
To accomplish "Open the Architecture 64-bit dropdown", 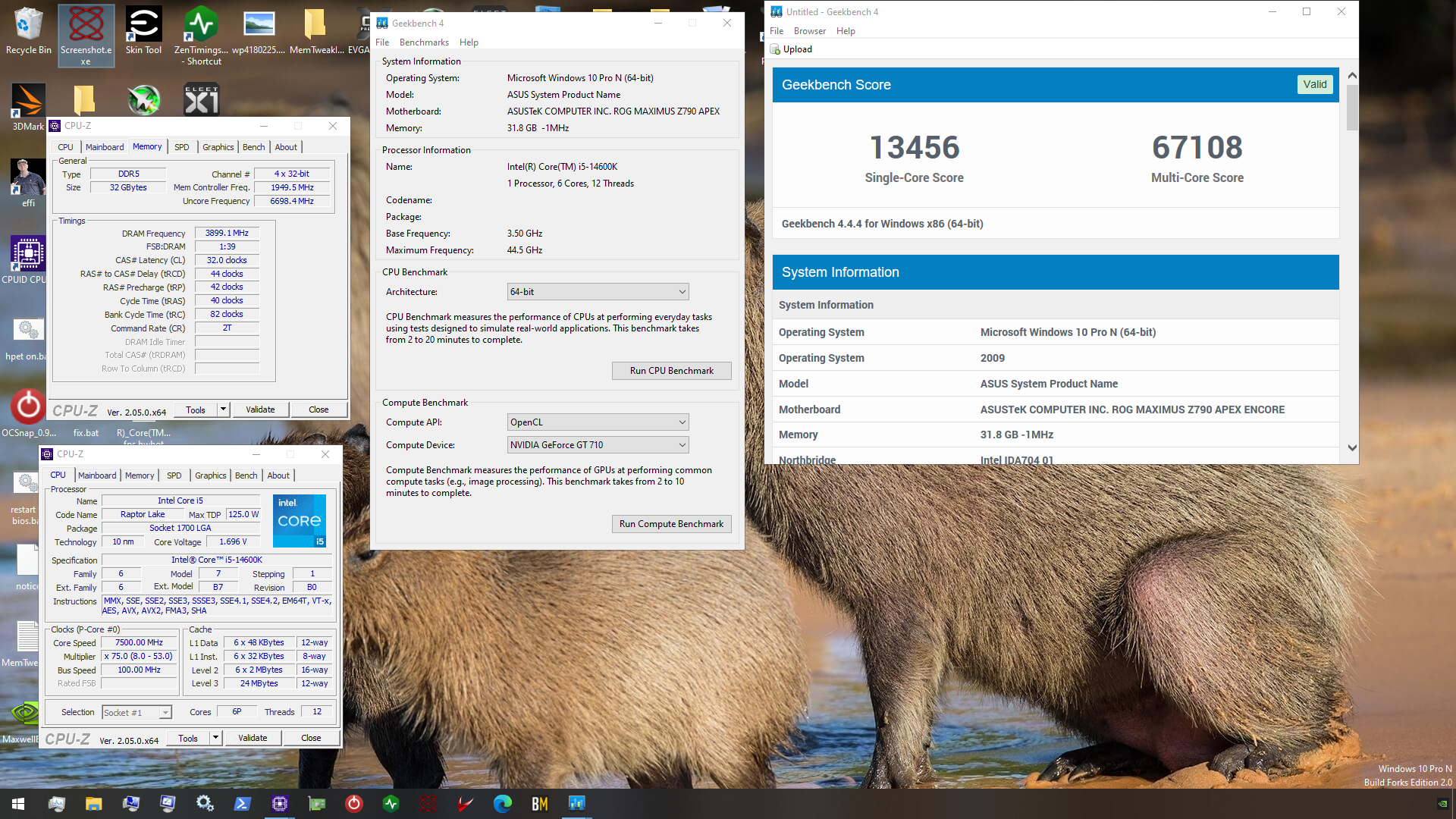I will coord(598,292).
